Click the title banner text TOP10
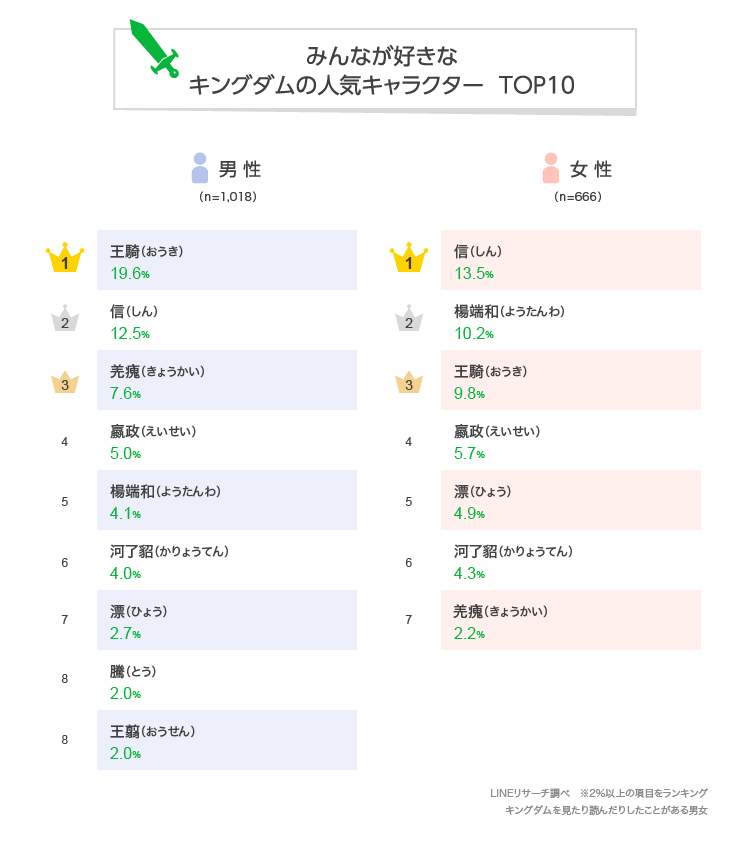Screen dimensions: 750x858 point(537,85)
